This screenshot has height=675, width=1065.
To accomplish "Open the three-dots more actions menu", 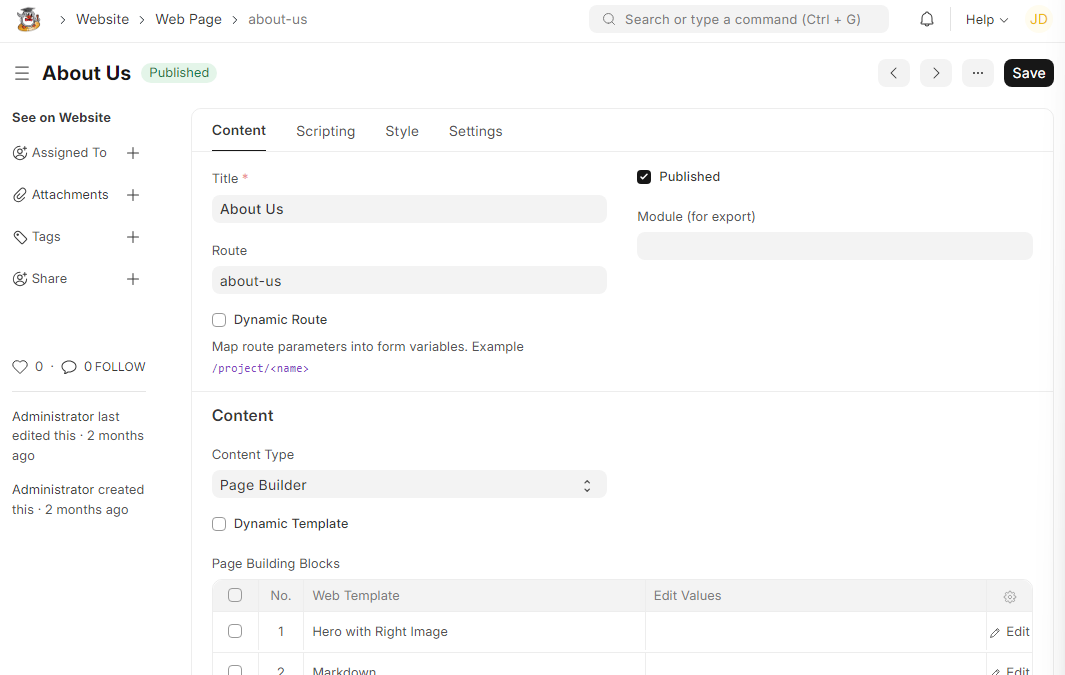I will click(978, 73).
